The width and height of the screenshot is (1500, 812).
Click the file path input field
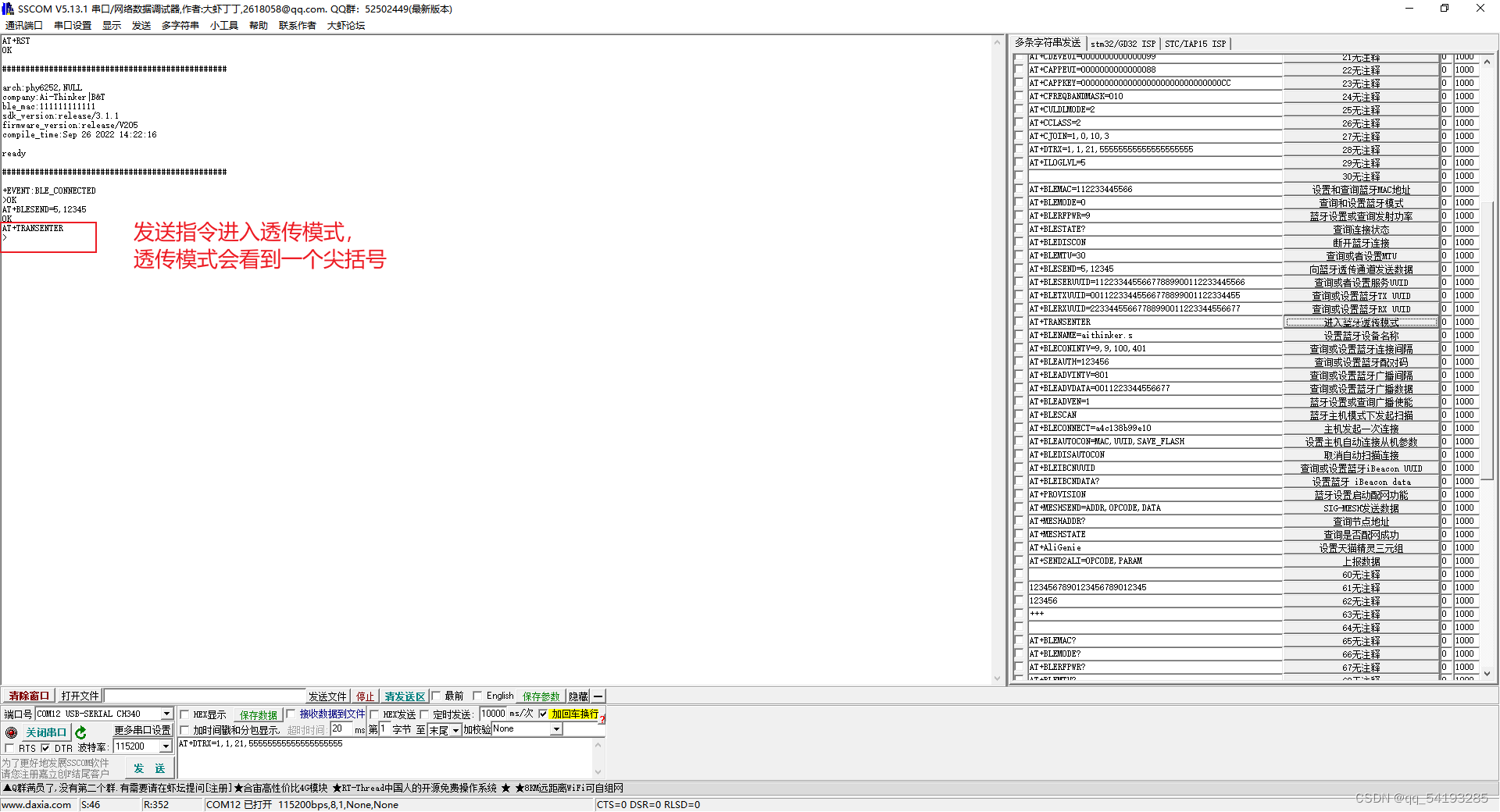(x=205, y=696)
